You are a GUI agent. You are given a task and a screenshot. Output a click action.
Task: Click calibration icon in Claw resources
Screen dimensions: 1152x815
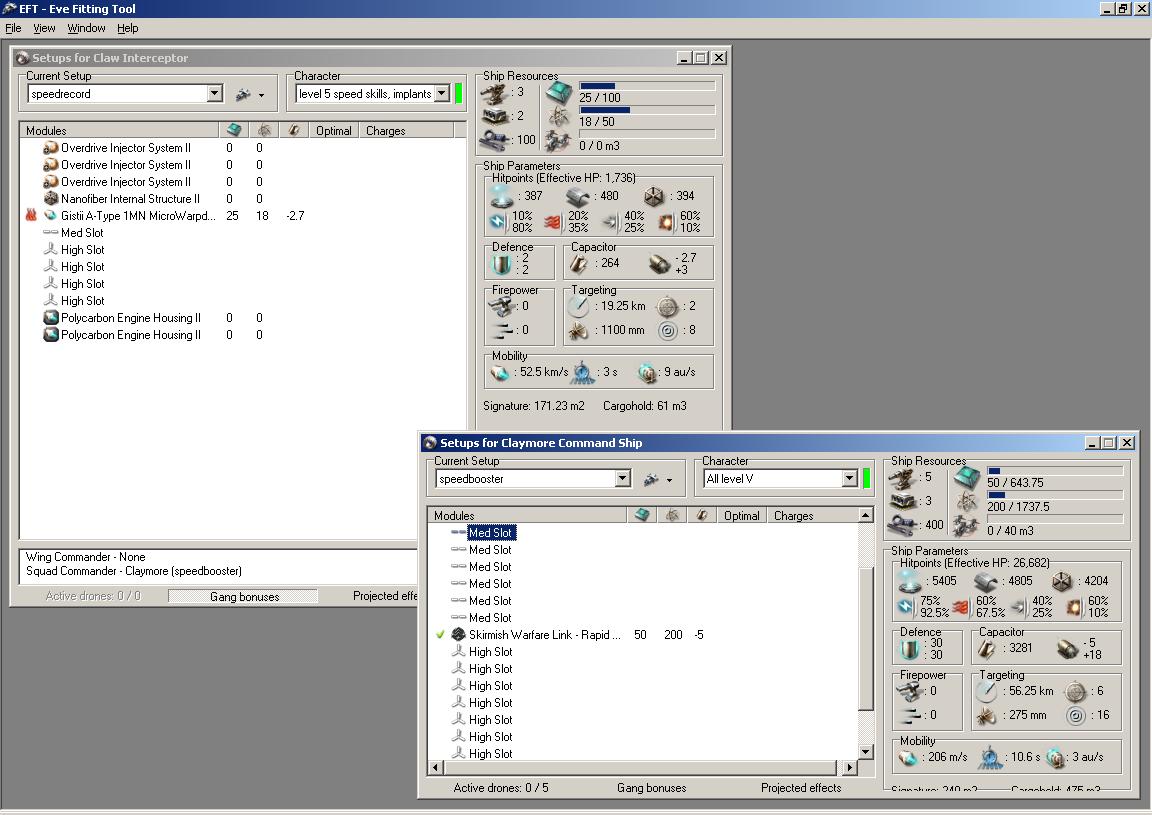[x=495, y=140]
